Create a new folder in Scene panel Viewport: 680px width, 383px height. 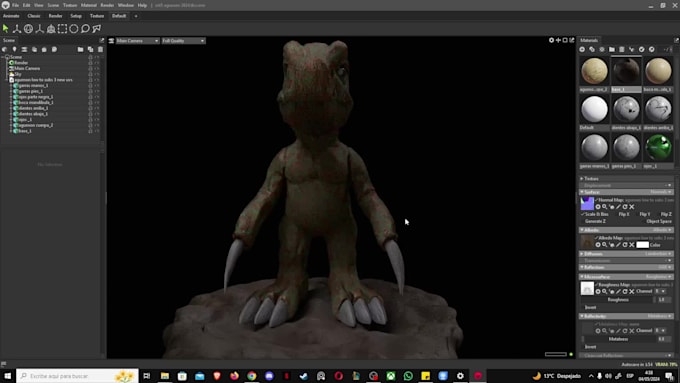click(80, 49)
